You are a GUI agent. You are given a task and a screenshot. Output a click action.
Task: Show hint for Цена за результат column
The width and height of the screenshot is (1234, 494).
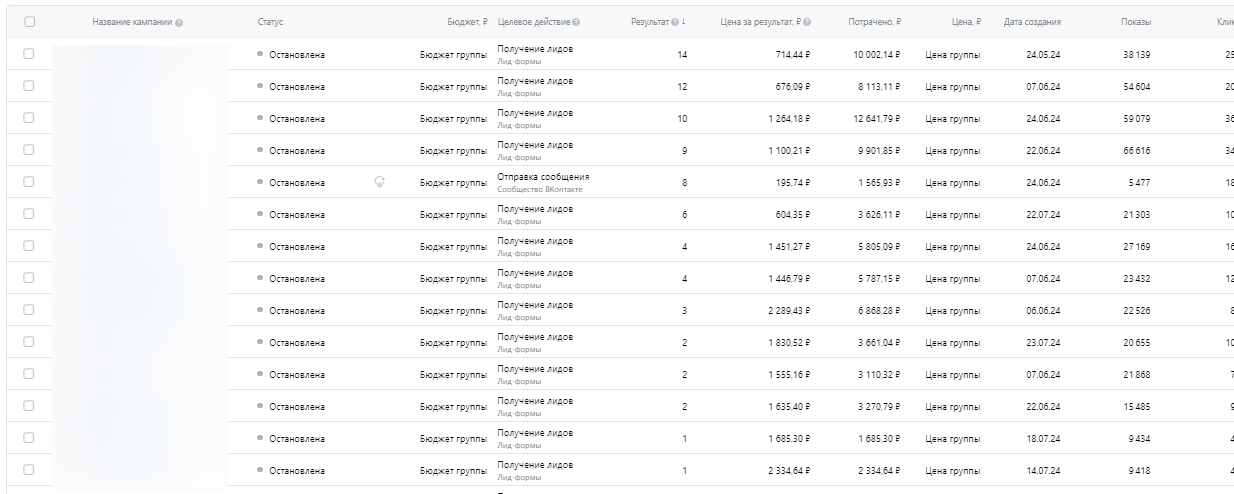coord(807,22)
